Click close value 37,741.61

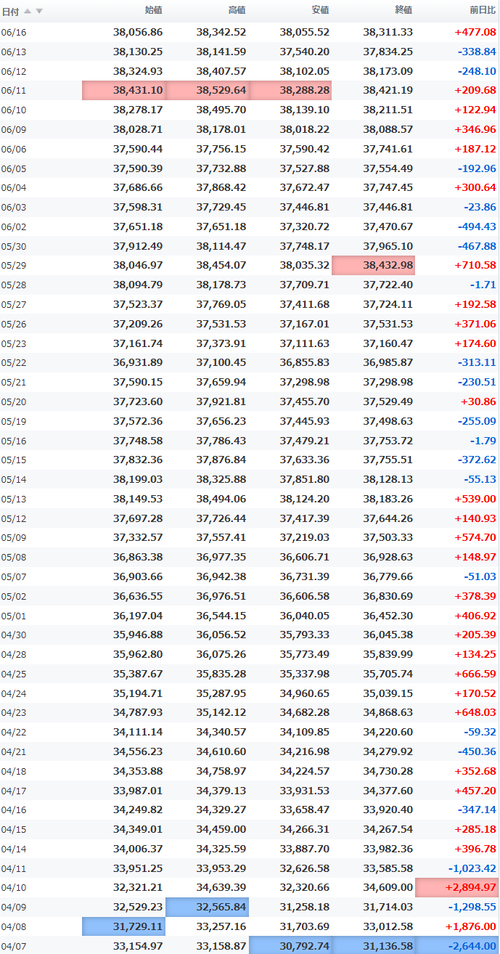point(388,149)
